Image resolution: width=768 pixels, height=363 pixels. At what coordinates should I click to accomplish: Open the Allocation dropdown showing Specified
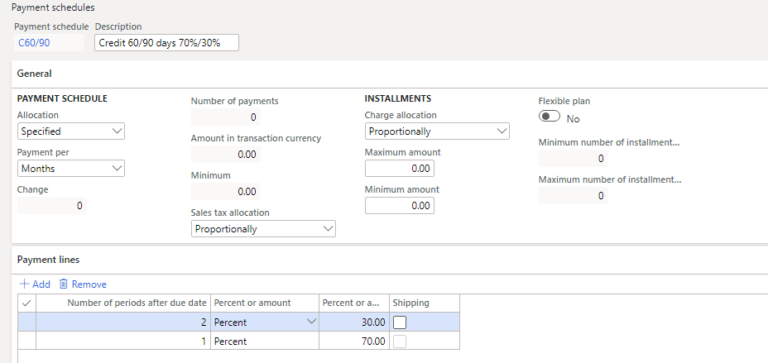tap(71, 131)
